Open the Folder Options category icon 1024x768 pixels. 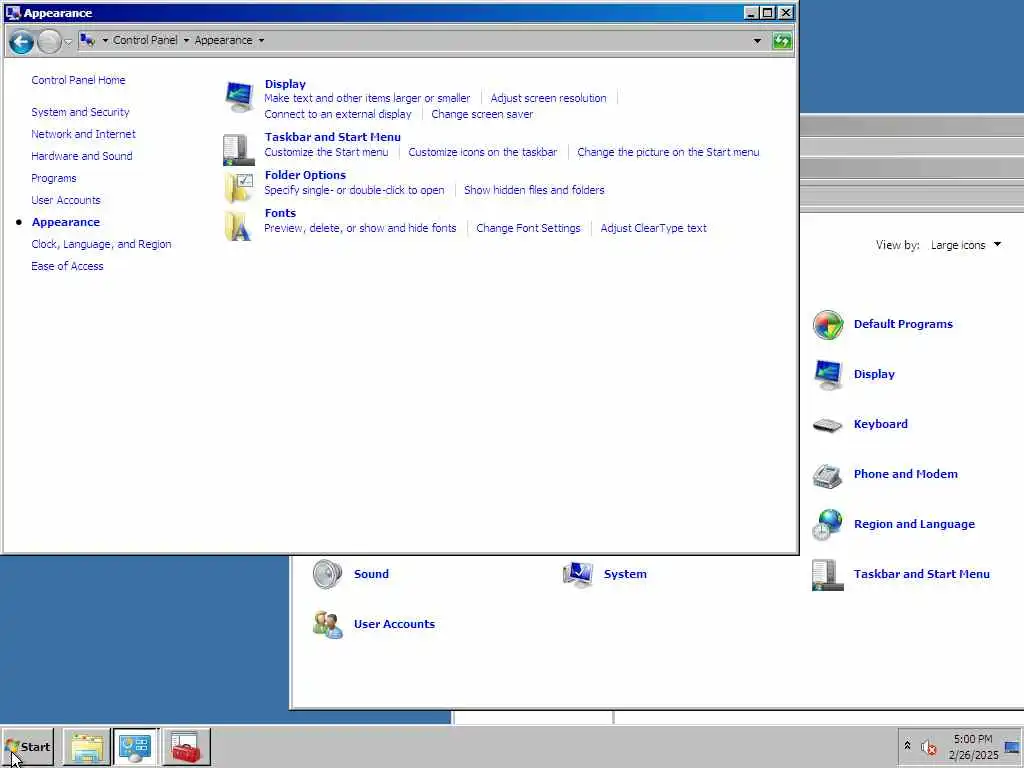coord(238,188)
